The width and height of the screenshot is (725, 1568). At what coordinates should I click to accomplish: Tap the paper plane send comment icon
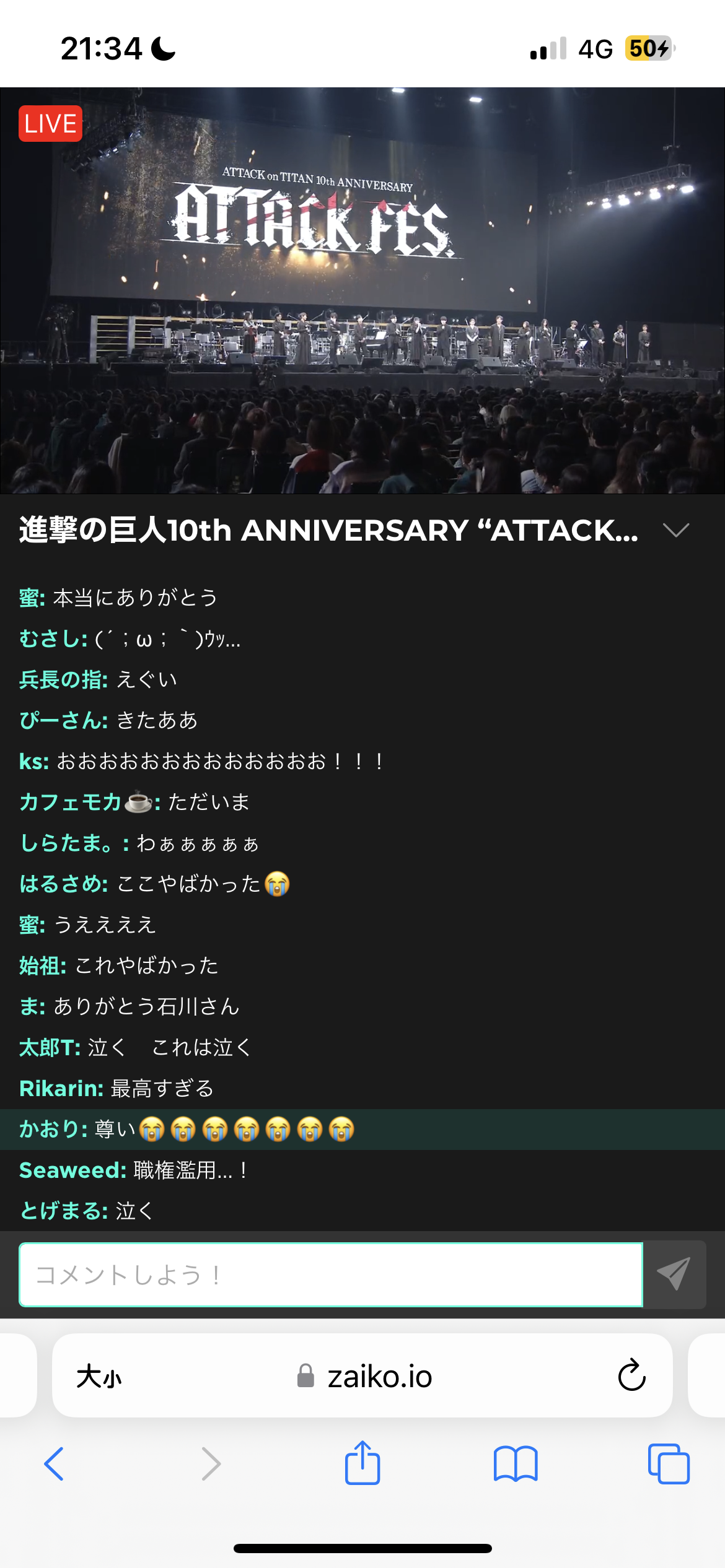coord(674,1274)
